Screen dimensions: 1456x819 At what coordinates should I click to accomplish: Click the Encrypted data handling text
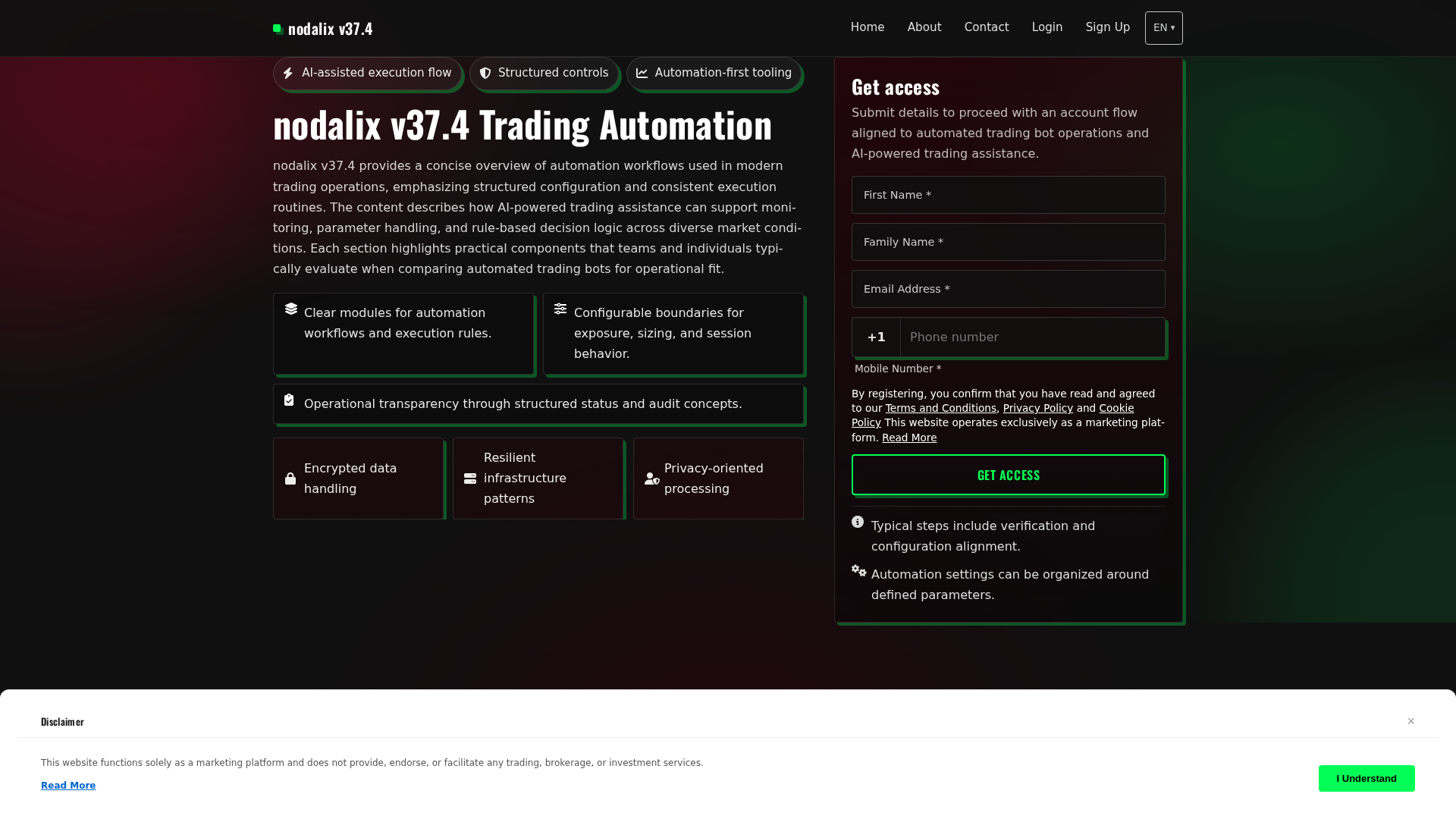(x=350, y=479)
